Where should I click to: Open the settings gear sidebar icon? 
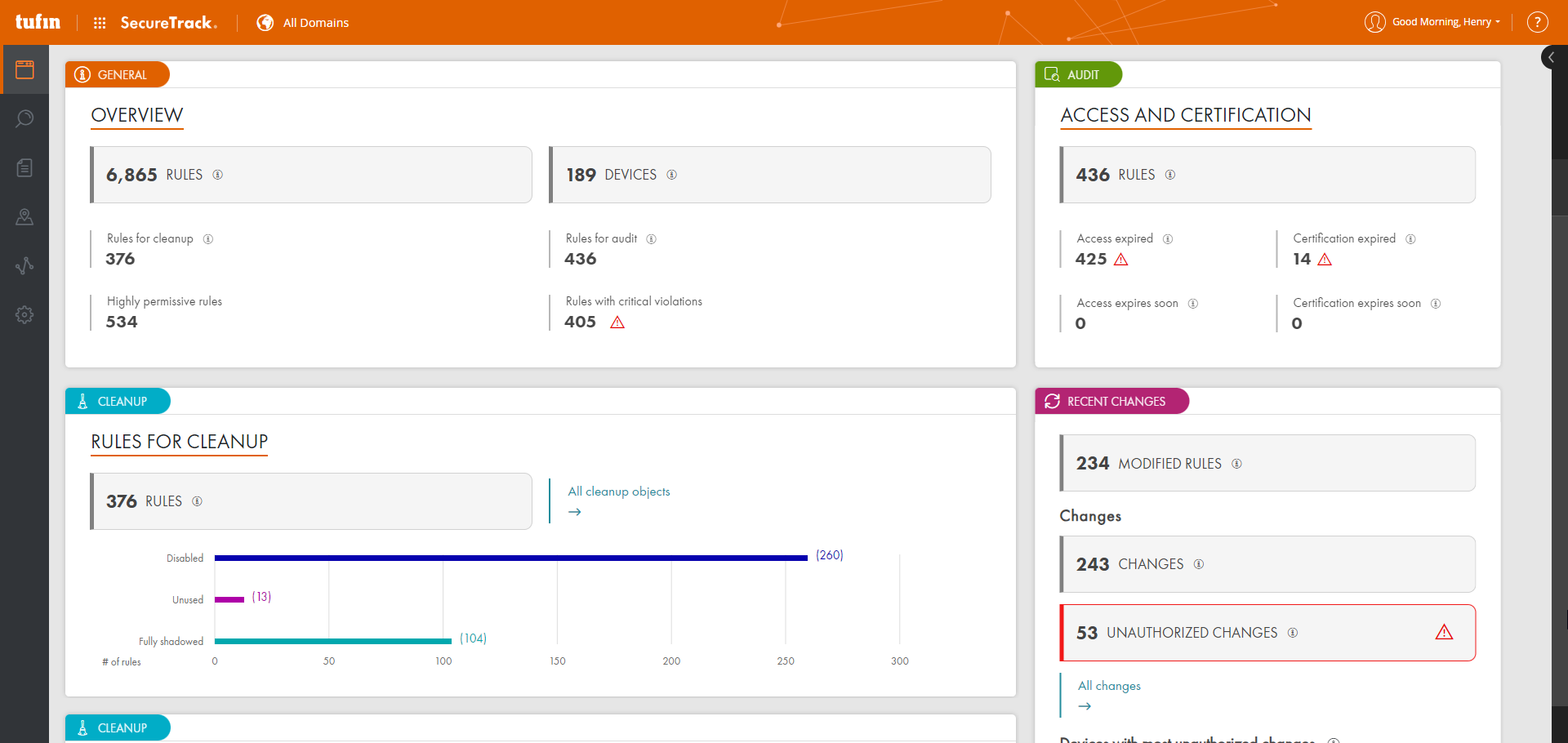[x=24, y=314]
